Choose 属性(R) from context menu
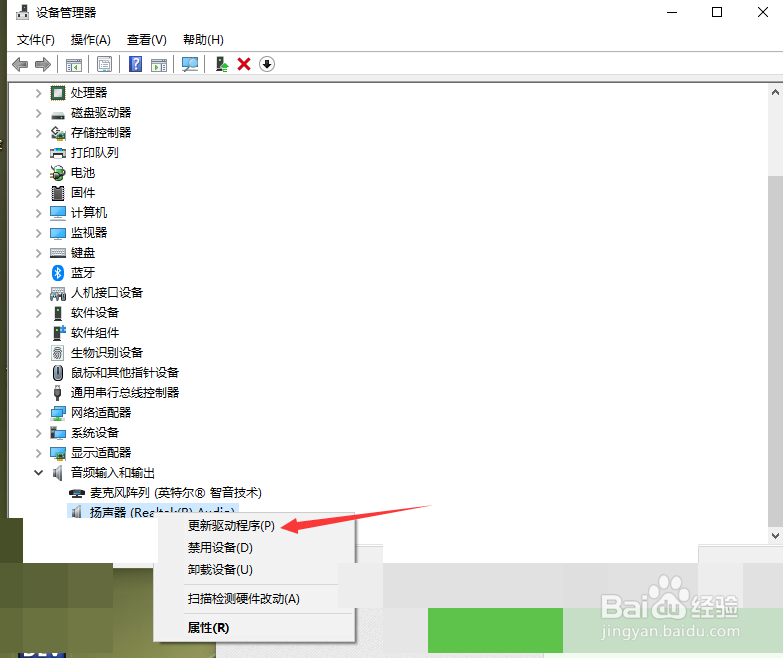This screenshot has height=658, width=783. click(x=208, y=628)
